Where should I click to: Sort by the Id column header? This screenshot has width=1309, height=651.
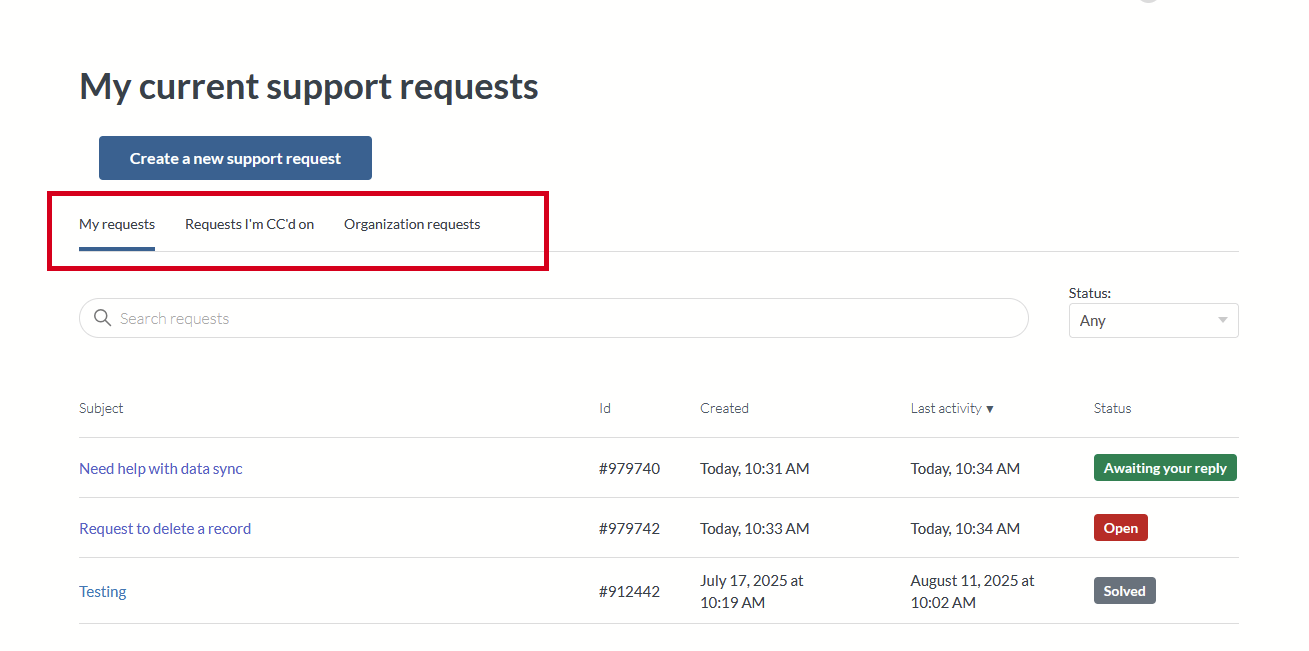tap(605, 408)
